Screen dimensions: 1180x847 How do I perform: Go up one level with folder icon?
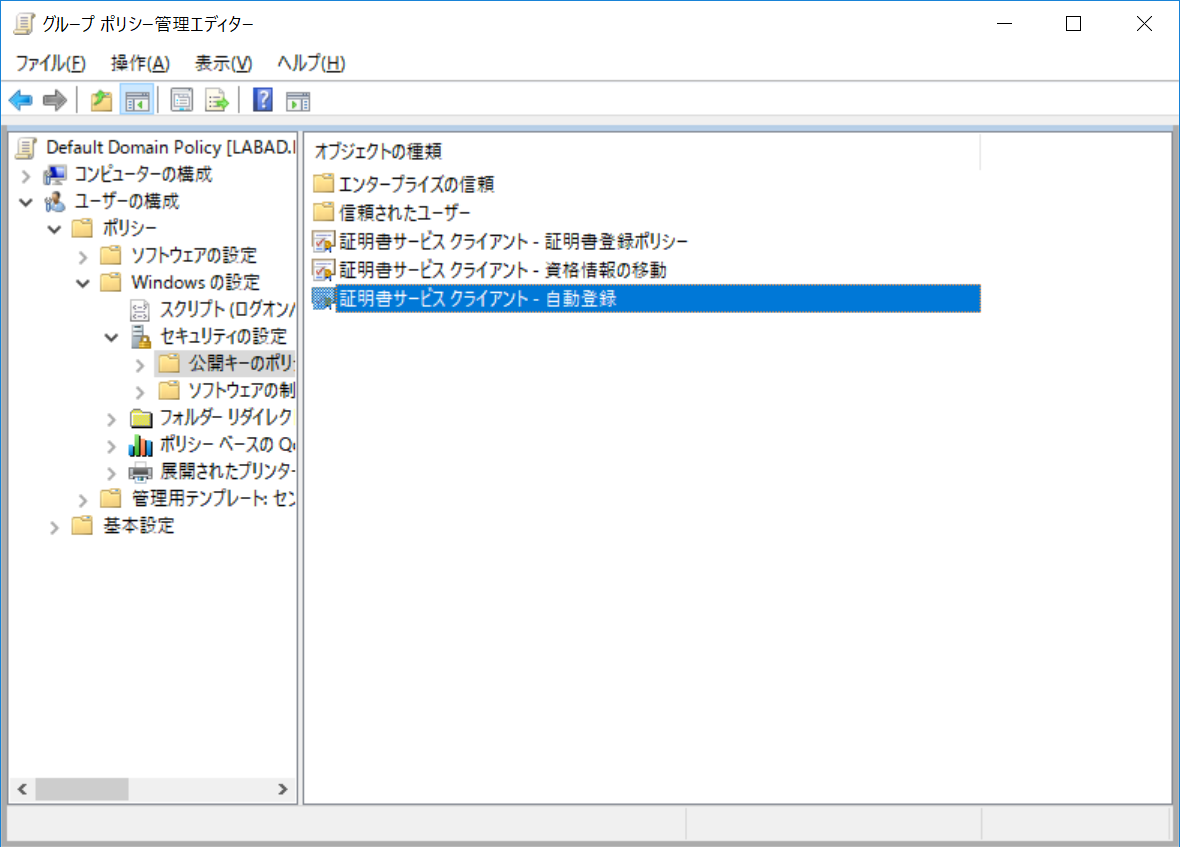tap(101, 100)
